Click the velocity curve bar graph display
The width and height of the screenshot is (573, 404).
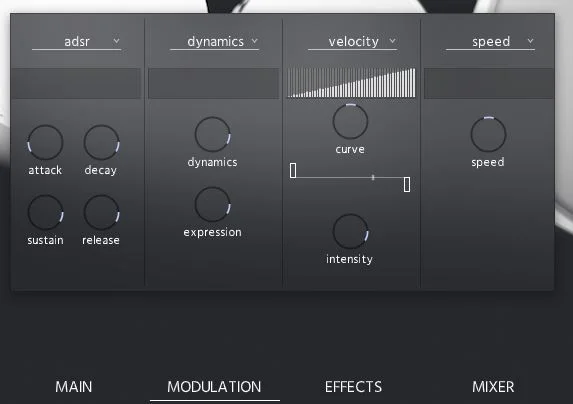(351, 83)
